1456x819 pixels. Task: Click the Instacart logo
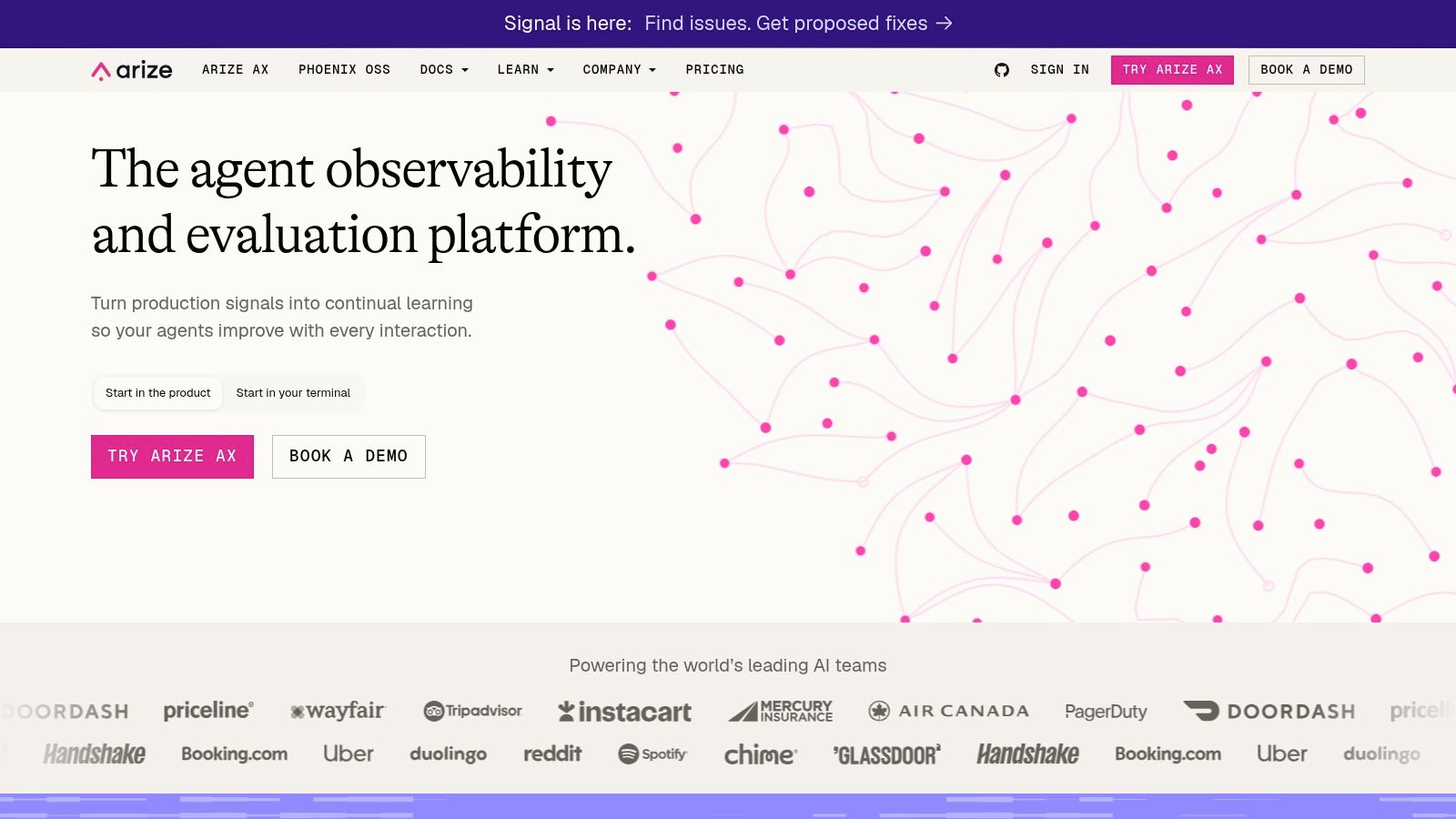click(x=625, y=712)
